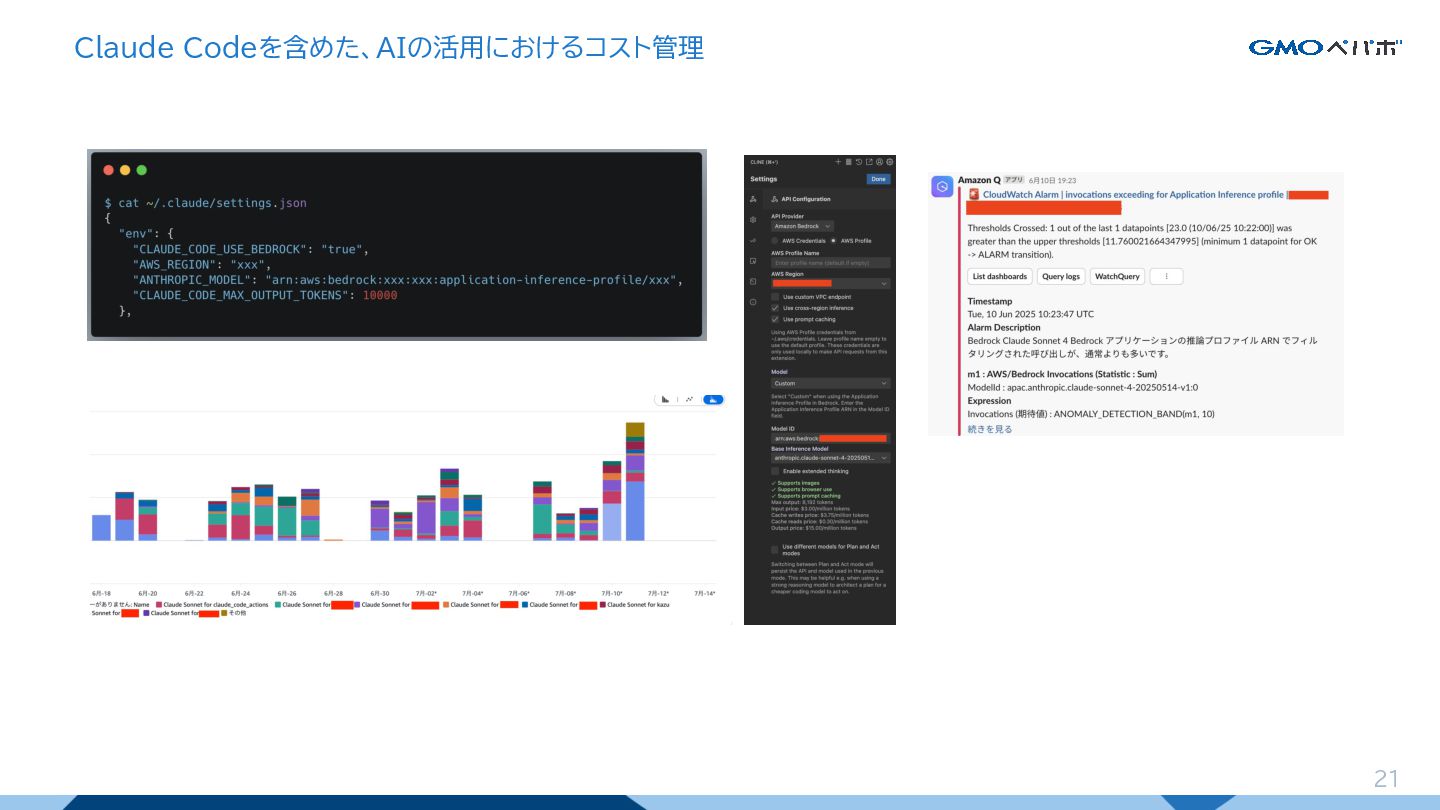Select the AWS Profile radio button
Viewport: 1440px width, 810px height.
tap(833, 241)
